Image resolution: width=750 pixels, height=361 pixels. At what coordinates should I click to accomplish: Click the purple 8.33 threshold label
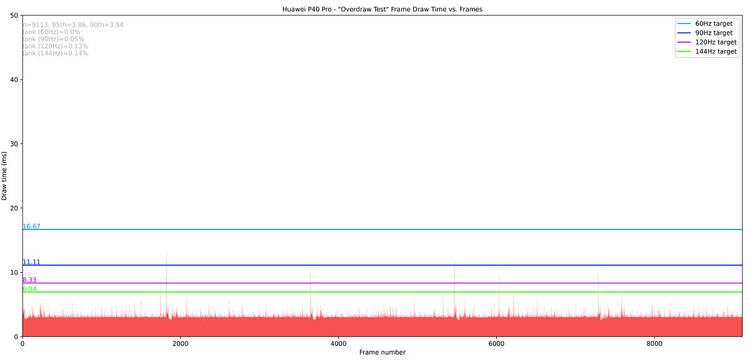(30, 280)
